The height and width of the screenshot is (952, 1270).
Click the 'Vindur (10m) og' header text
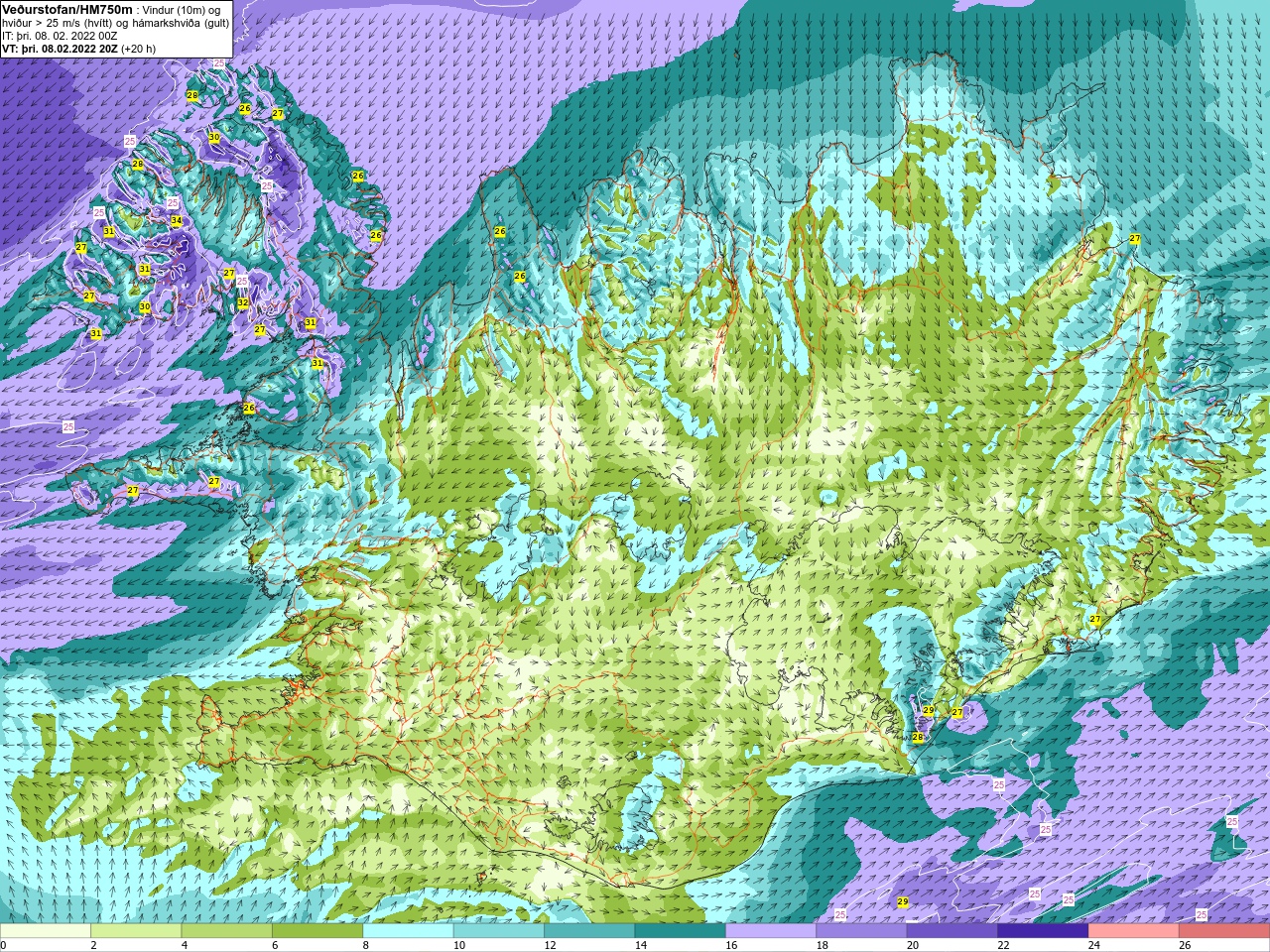click(182, 10)
